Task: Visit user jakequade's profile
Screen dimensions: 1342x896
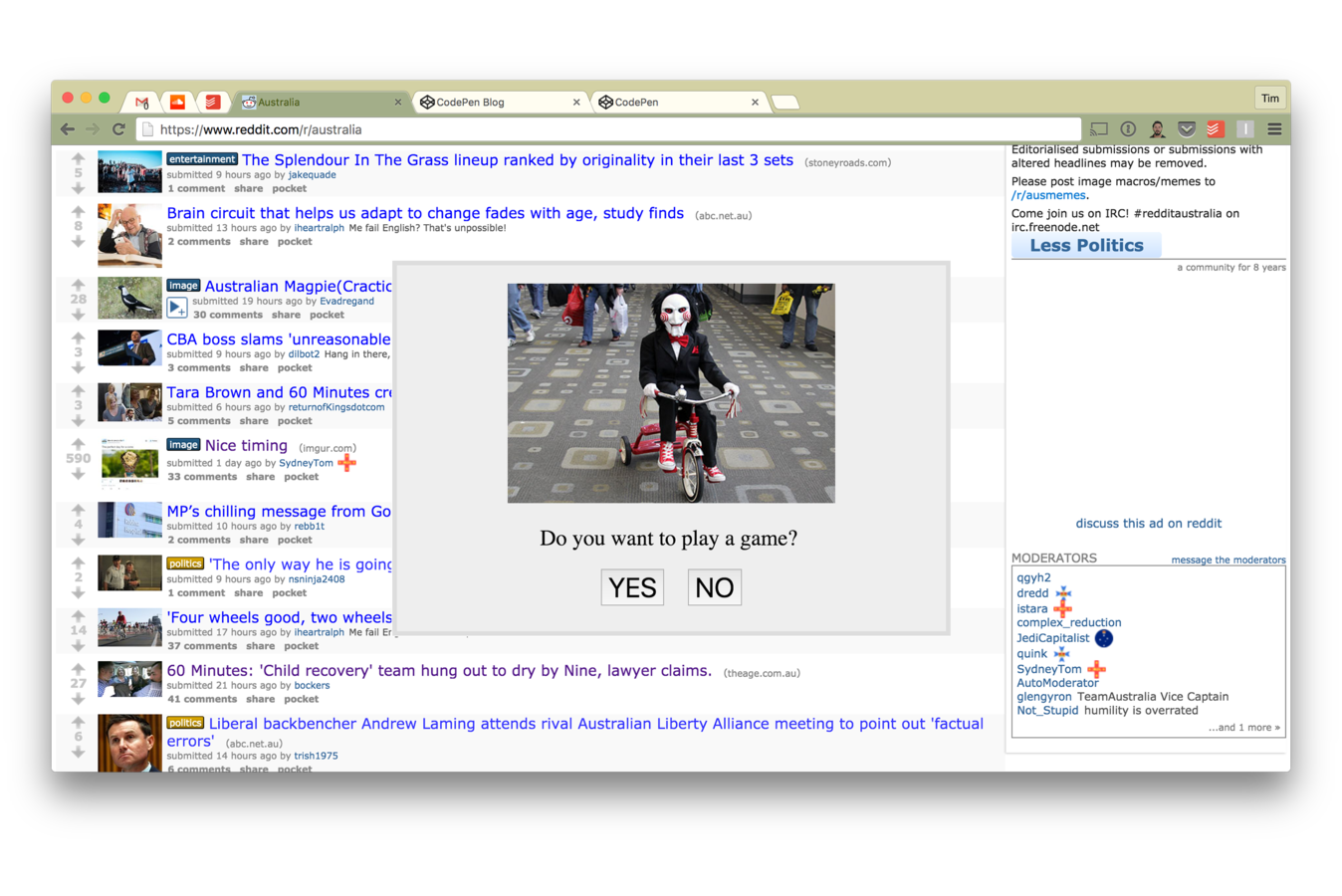Action: click(312, 175)
